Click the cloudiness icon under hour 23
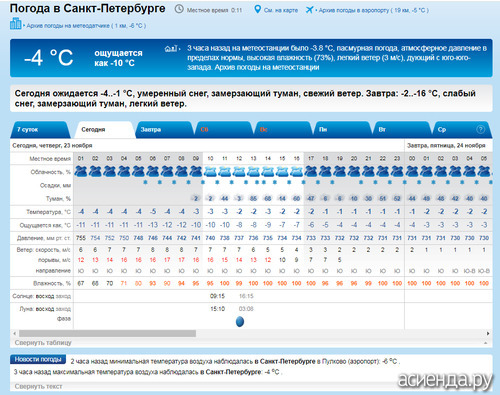Screen dimensions: 500x395 [x=397, y=172]
